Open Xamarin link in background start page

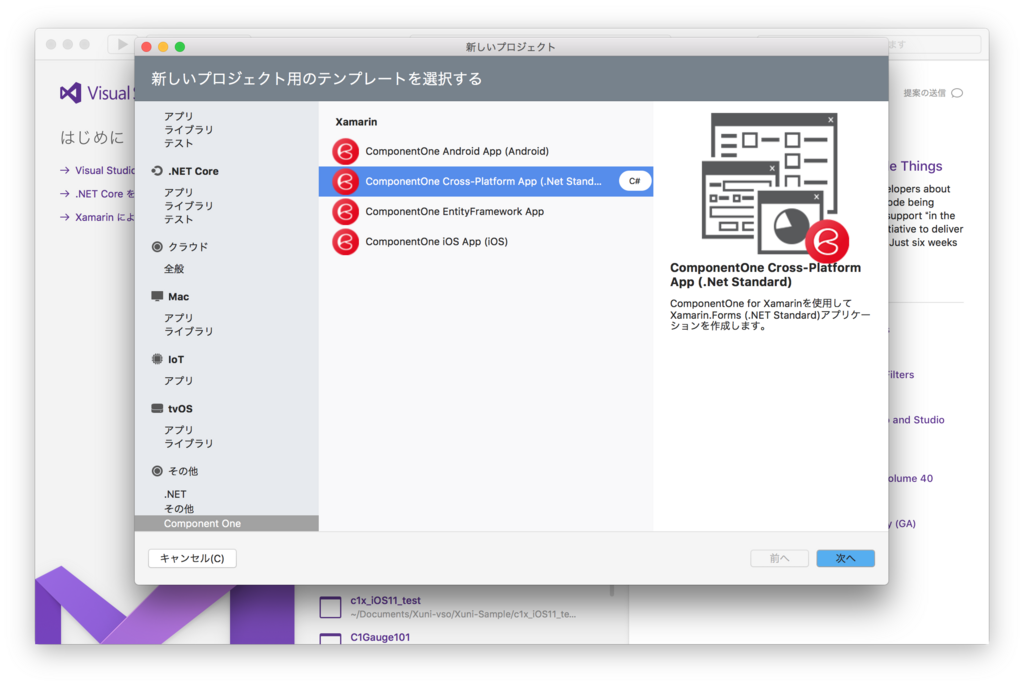[x=104, y=218]
